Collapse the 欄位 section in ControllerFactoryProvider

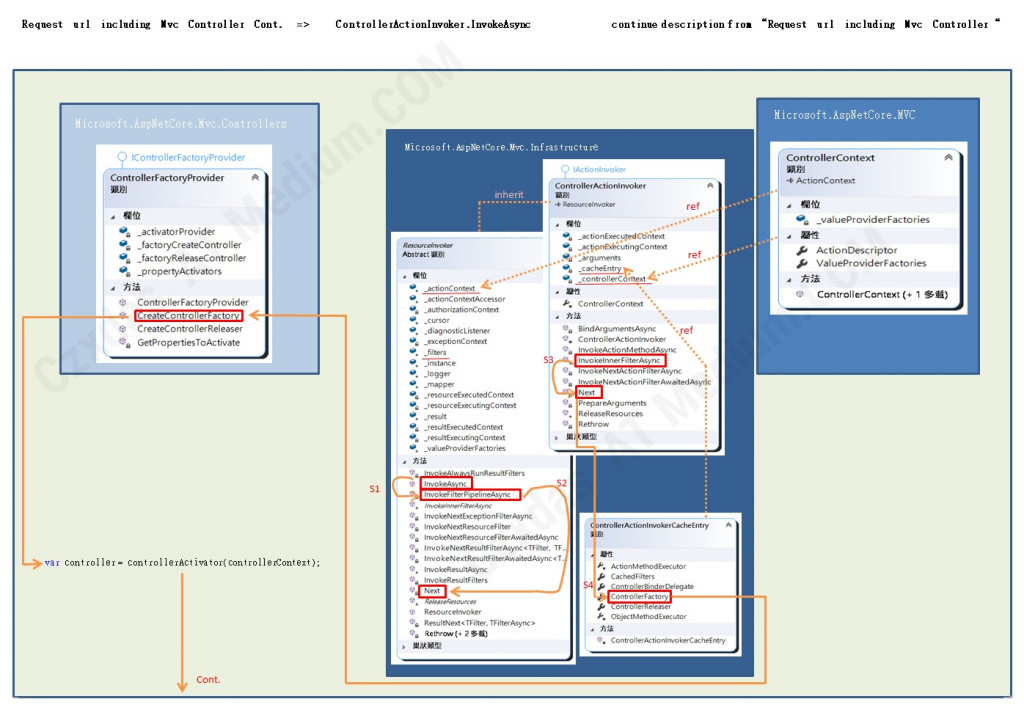click(112, 216)
